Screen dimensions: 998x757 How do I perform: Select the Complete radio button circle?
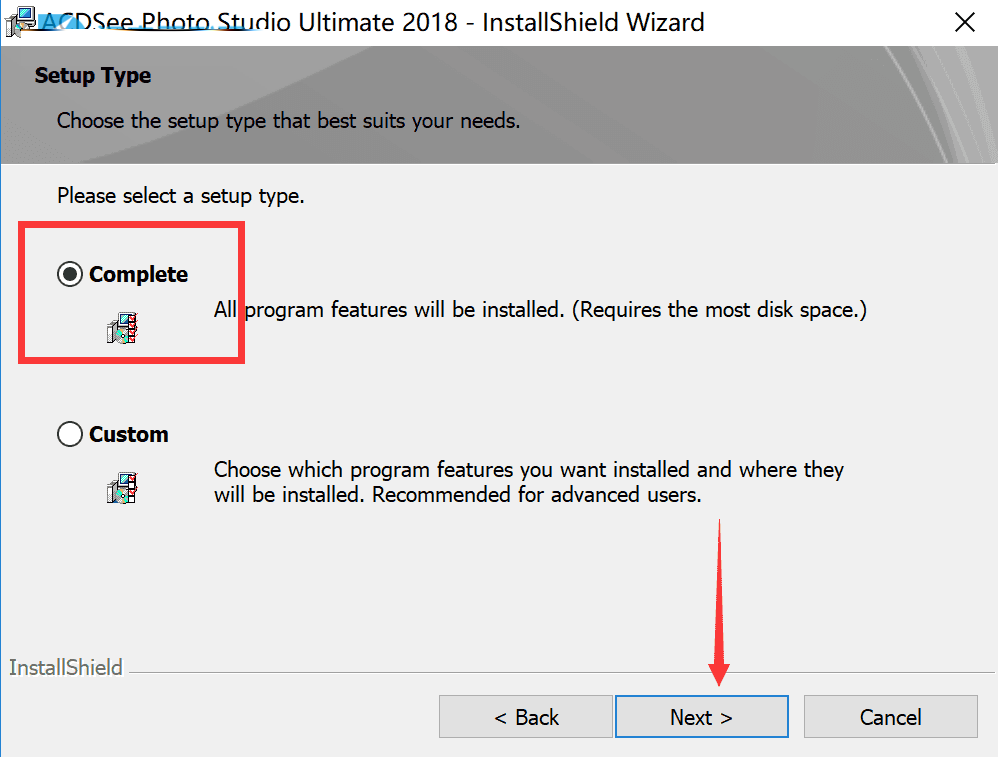(x=70, y=275)
